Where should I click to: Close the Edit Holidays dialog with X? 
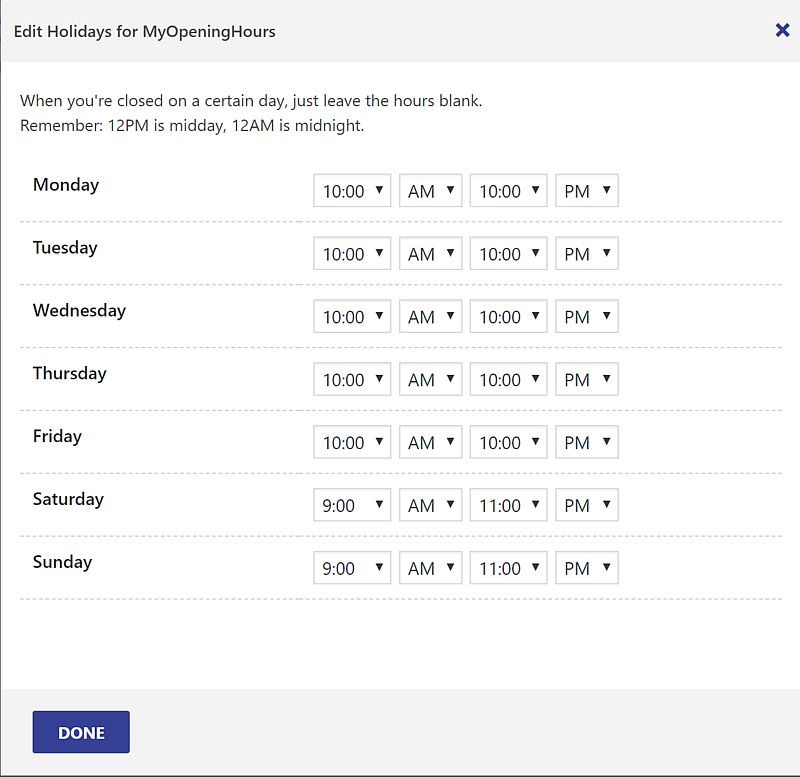[782, 30]
